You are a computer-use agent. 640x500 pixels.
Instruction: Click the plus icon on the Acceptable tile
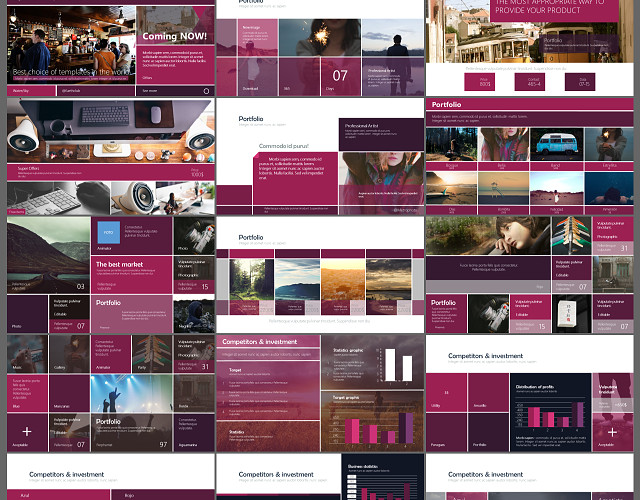pos(26,432)
